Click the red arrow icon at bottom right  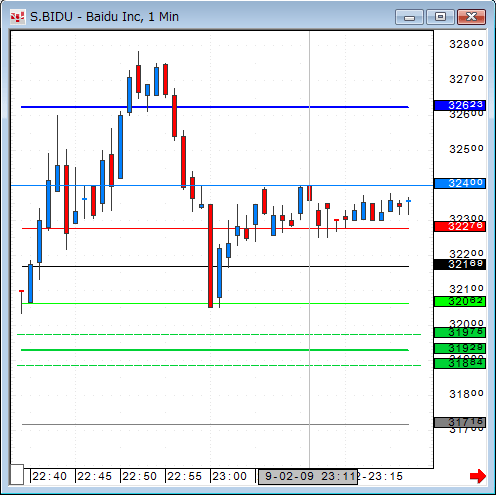[478, 476]
